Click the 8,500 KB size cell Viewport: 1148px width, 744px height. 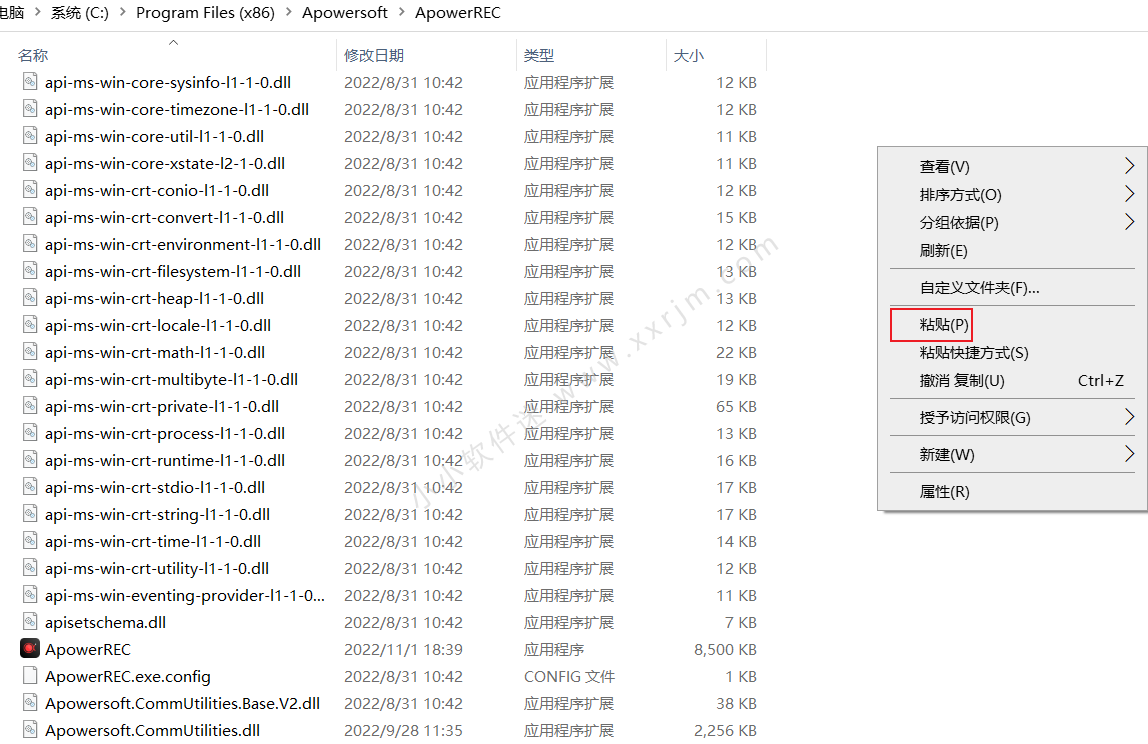pos(725,649)
